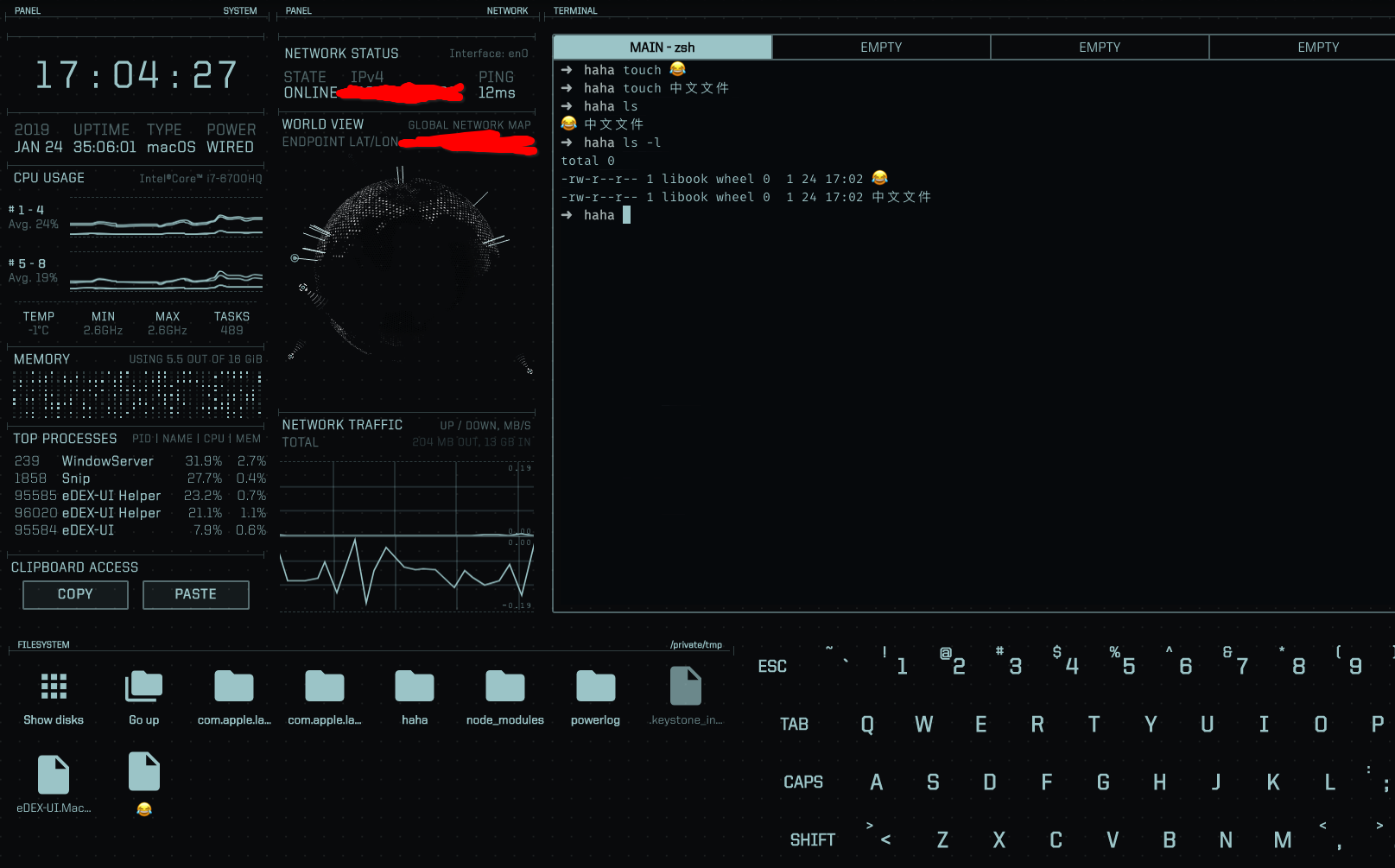Screen dimensions: 1395x868
Task: Tap the F key on on-screen keyboard
Action: tap(1047, 782)
